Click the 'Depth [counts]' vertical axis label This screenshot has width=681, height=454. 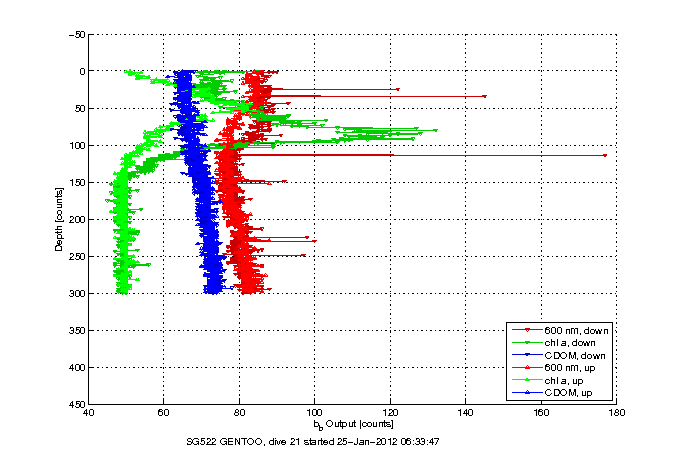(59, 219)
